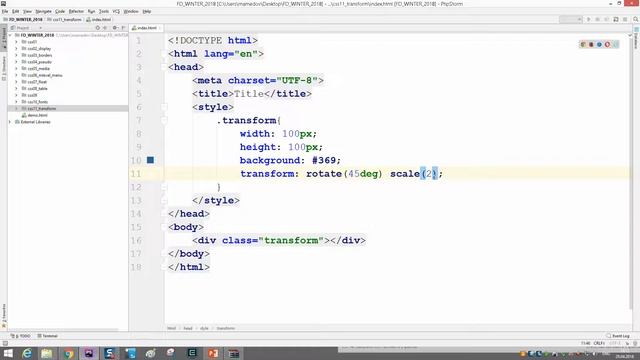Expand the css03_borders folder

coord(16,55)
